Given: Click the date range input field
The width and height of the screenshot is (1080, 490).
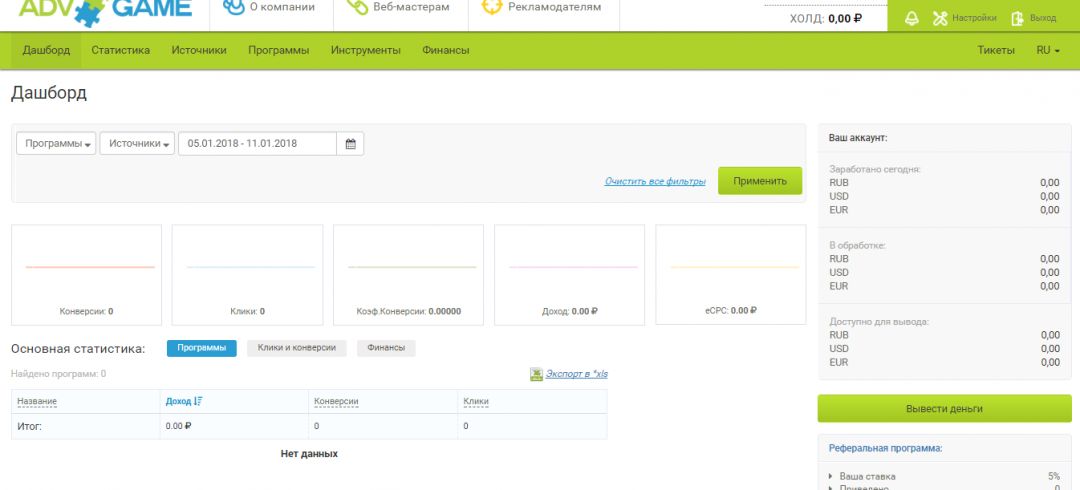Looking at the screenshot, I should click(x=258, y=144).
